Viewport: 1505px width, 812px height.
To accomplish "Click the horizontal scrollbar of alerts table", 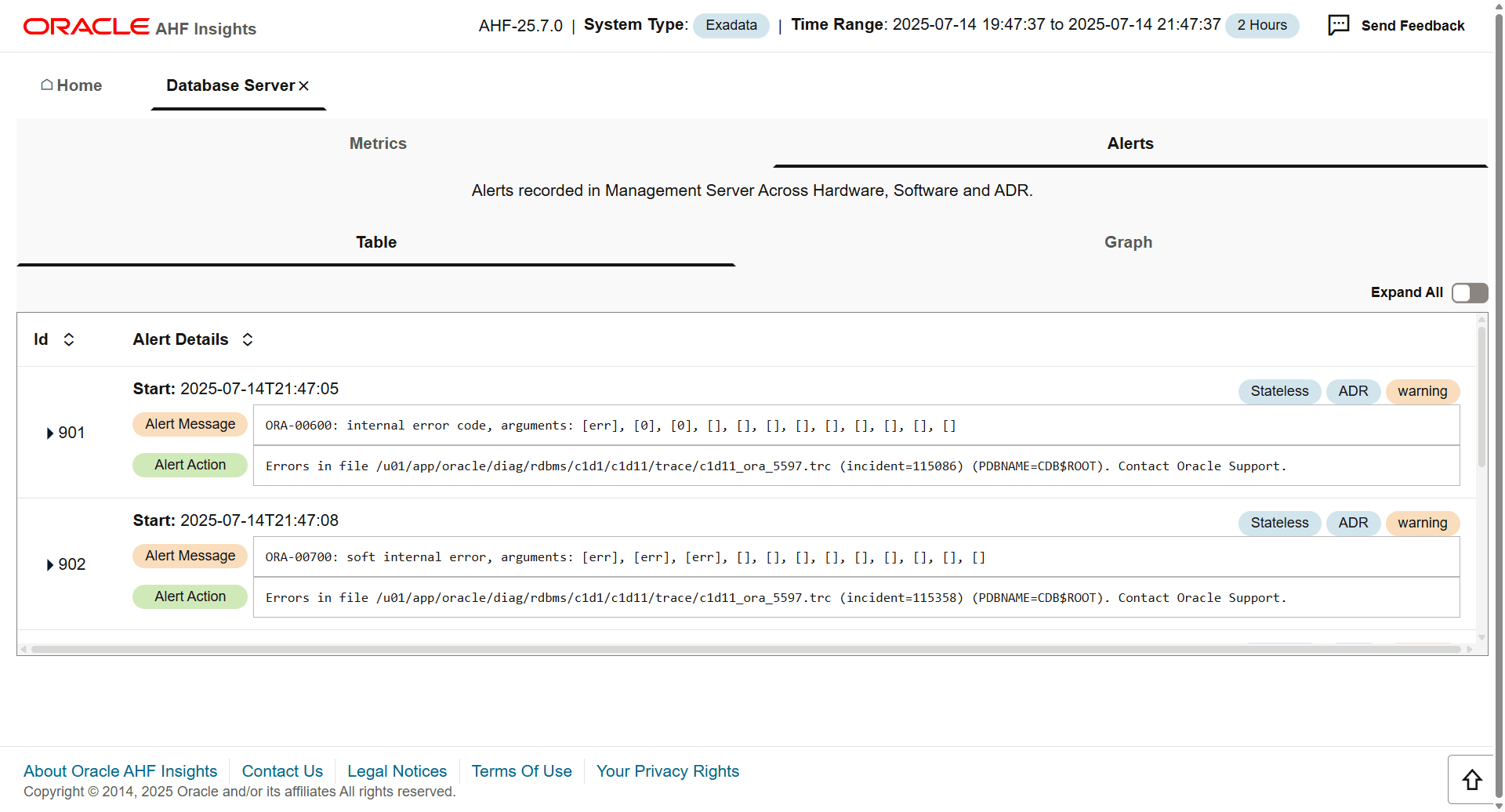I will (x=745, y=649).
